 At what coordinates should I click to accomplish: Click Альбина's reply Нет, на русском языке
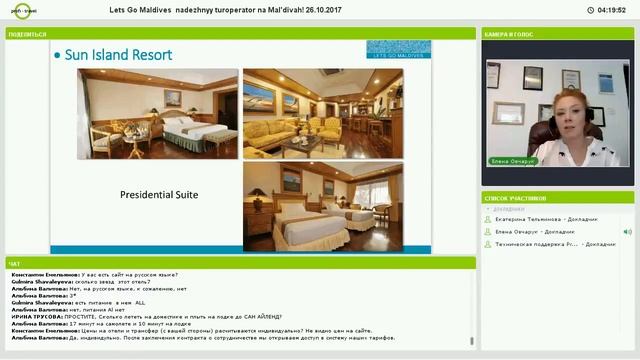[x=99, y=289]
